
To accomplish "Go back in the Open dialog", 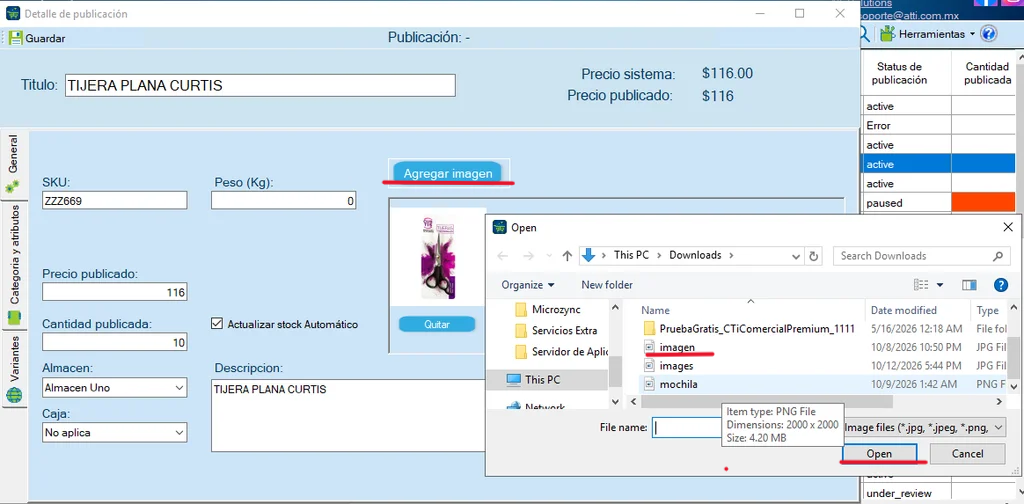I will (502, 256).
